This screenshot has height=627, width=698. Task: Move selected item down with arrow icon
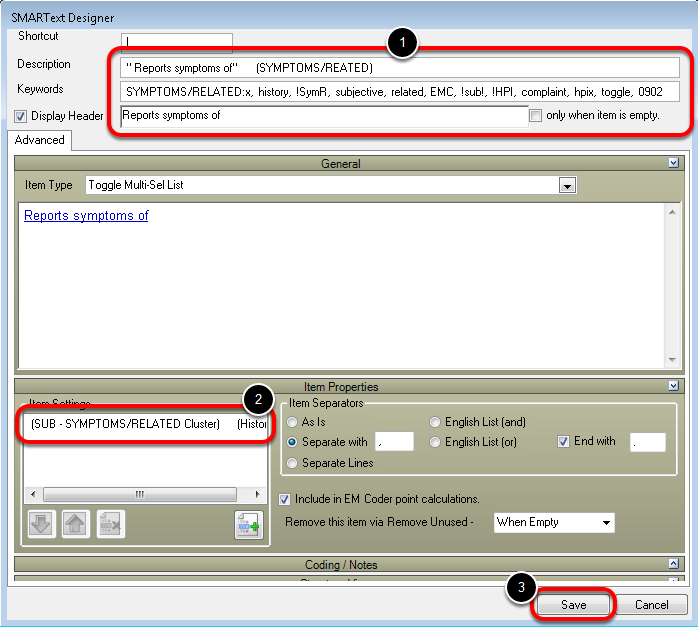click(42, 524)
